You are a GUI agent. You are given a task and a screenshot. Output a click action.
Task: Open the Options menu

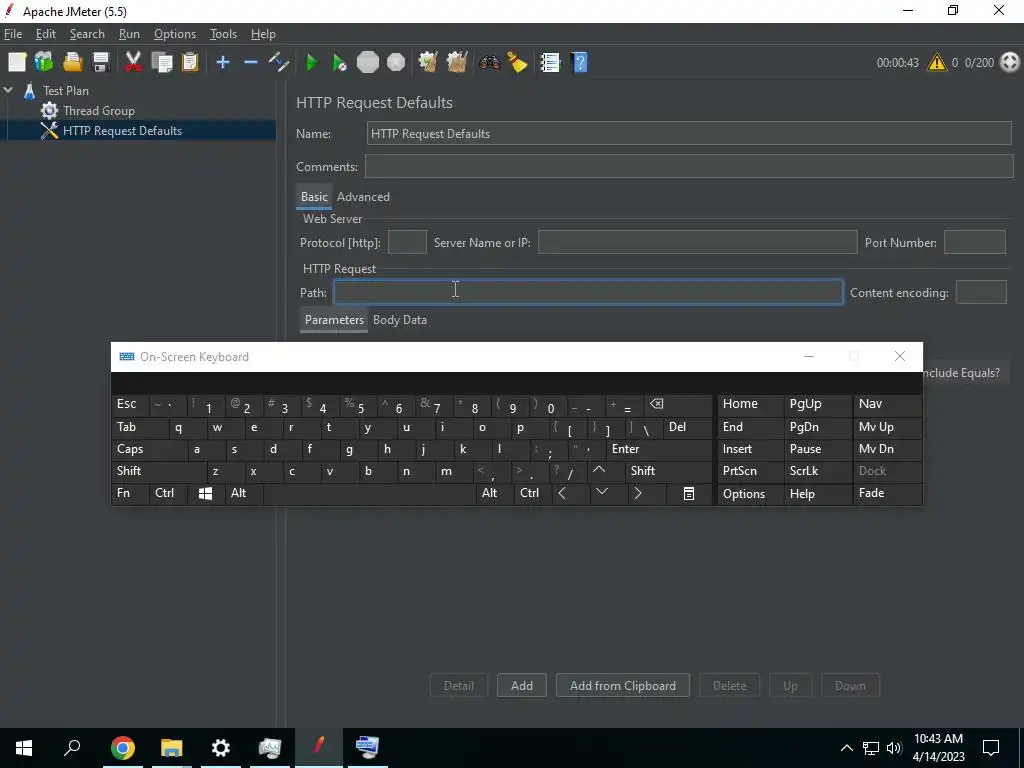tap(174, 34)
